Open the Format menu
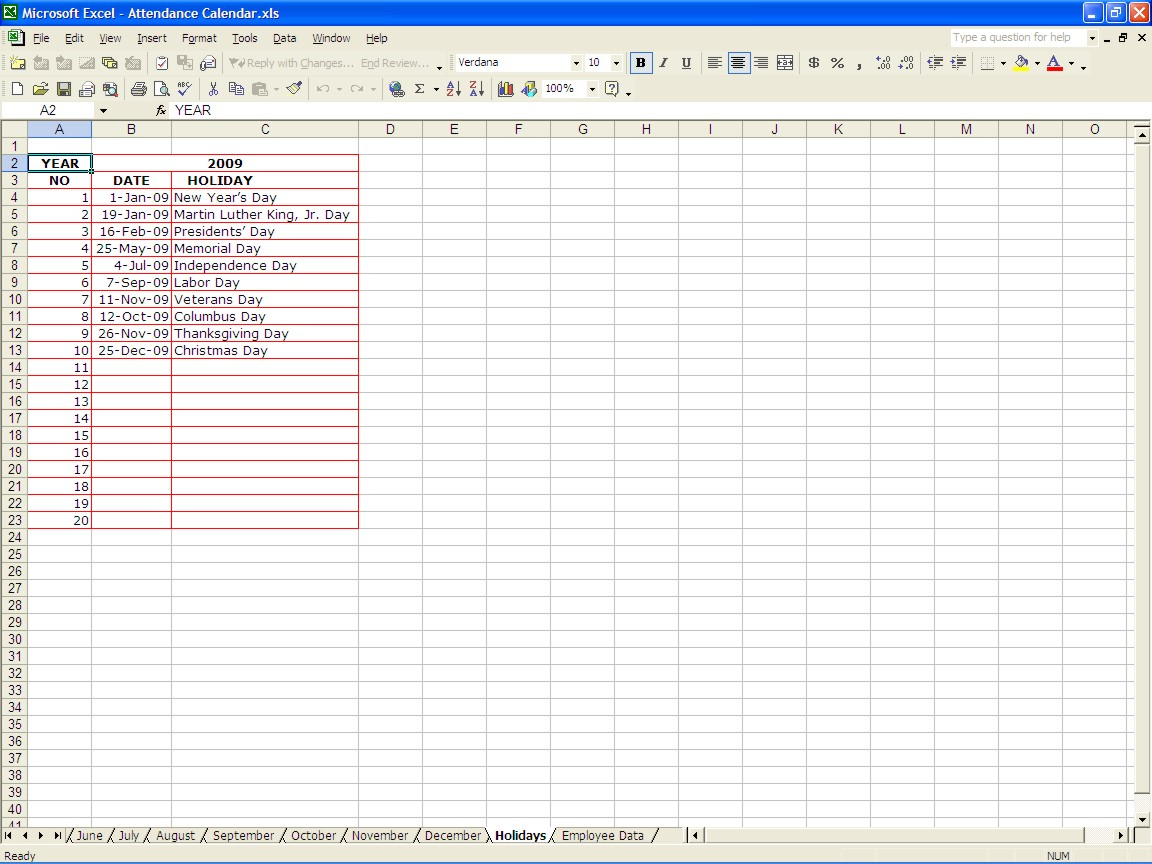 [199, 38]
